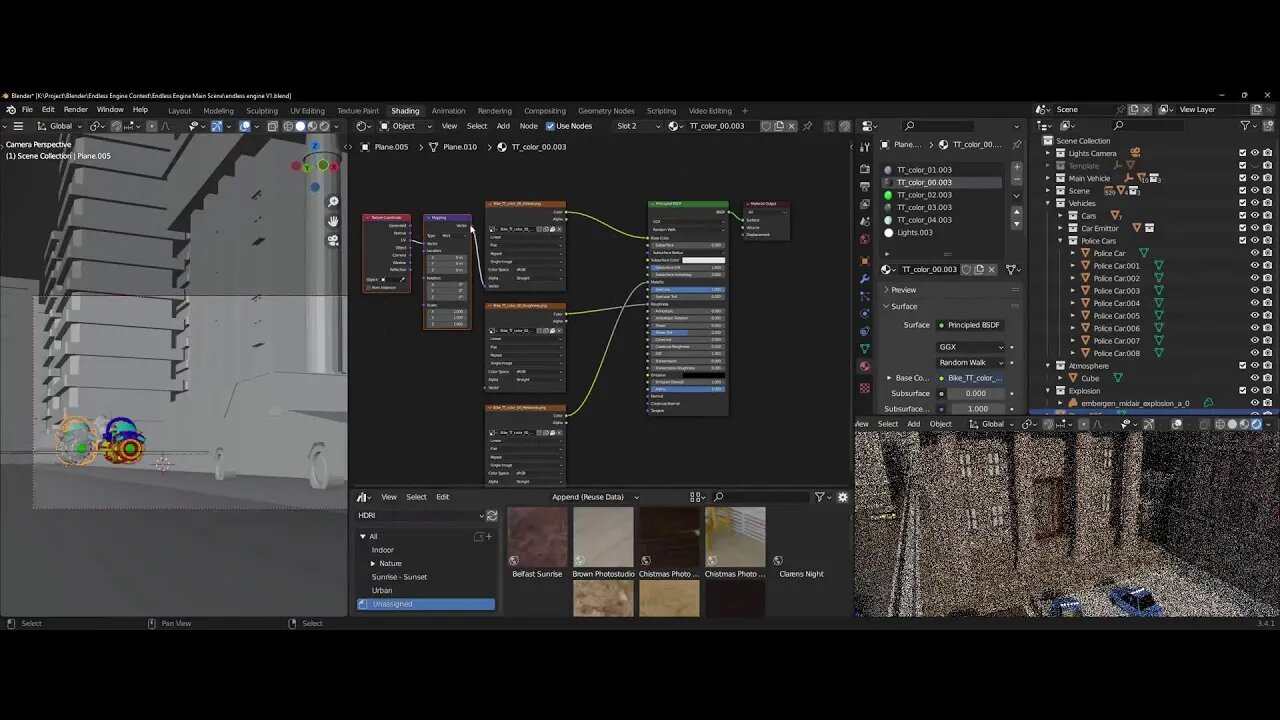Uncheck the Vehicles collection checkbox
The width and height of the screenshot is (1280, 720).
click(x=1243, y=203)
